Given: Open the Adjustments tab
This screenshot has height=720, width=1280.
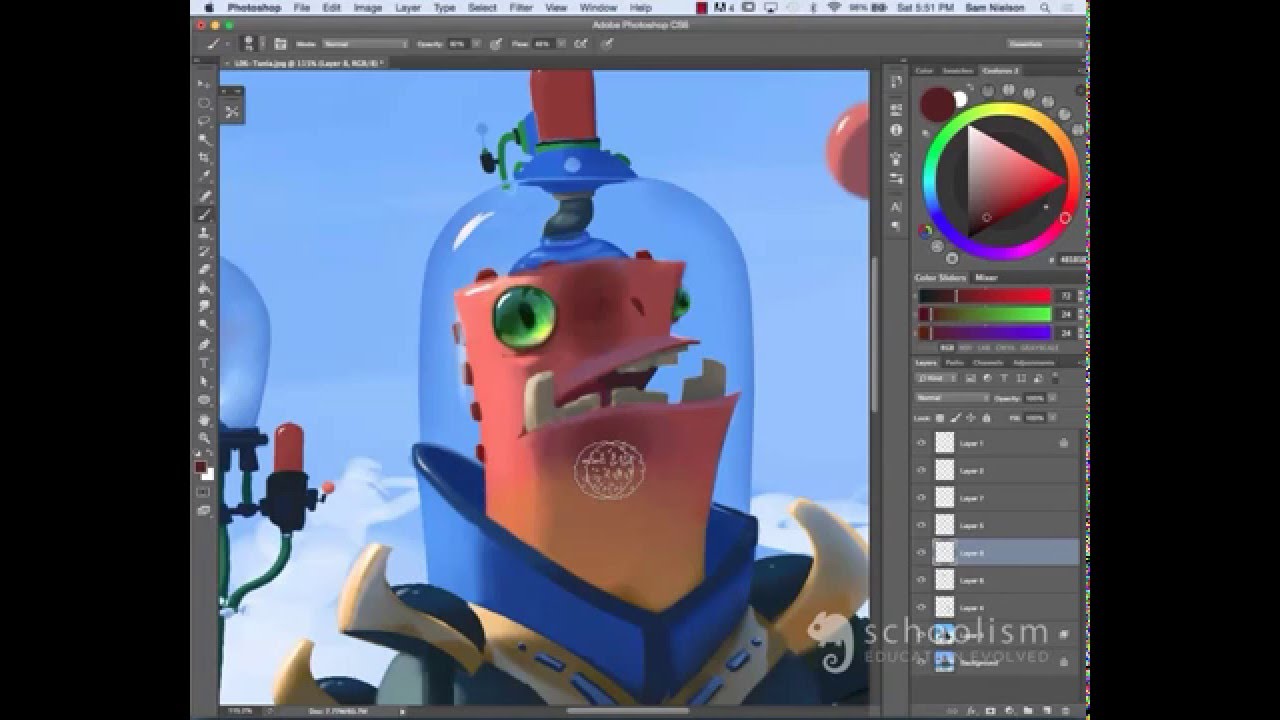Looking at the screenshot, I should tap(1033, 362).
